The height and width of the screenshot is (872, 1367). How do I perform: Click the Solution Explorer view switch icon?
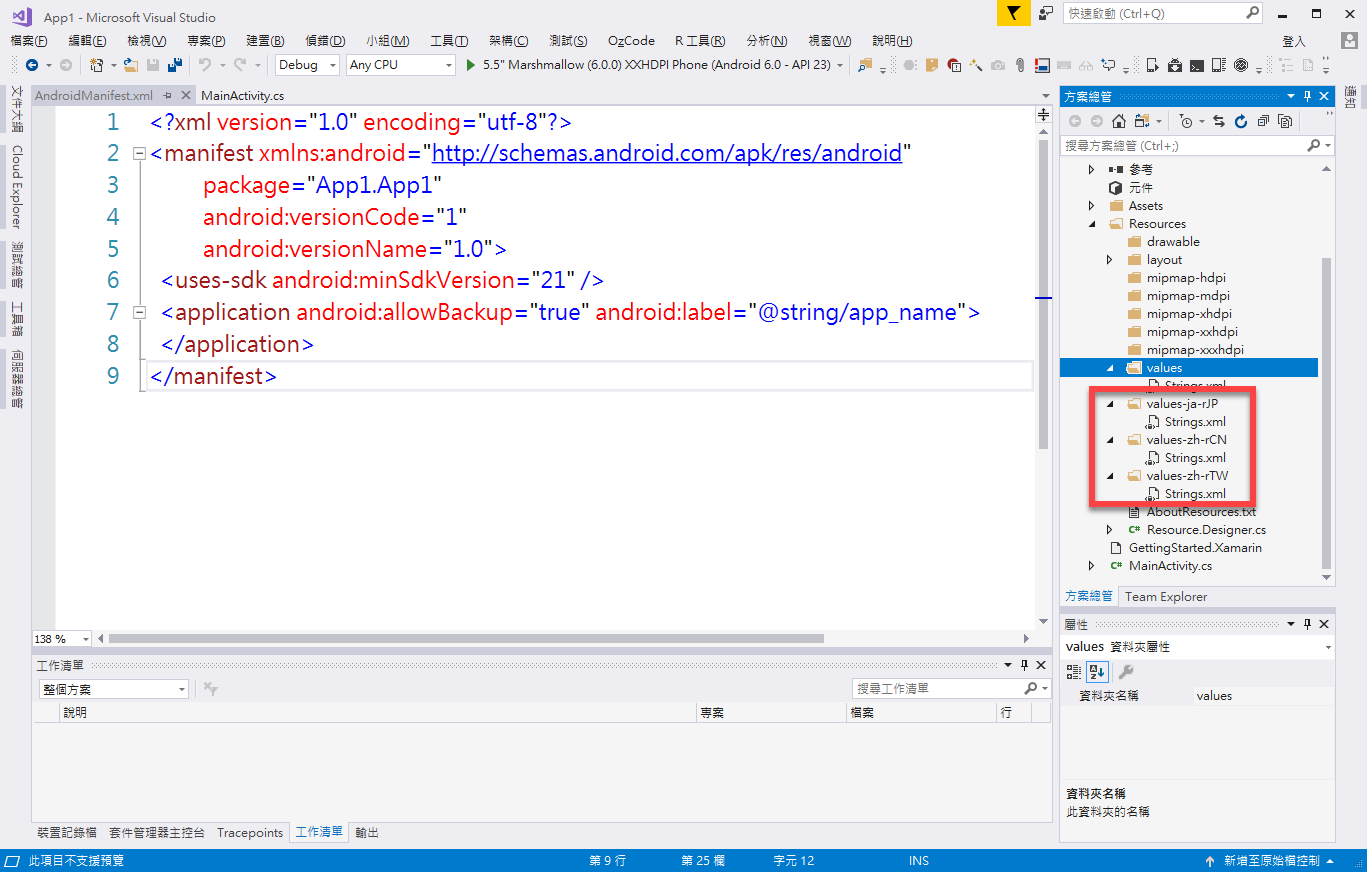tap(1142, 121)
